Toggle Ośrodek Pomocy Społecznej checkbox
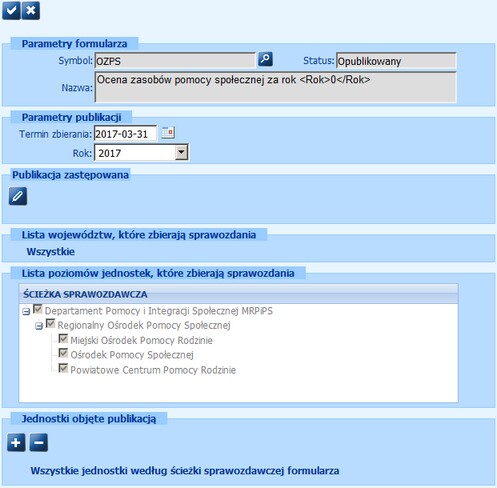The height and width of the screenshot is (488, 497). 63,353
